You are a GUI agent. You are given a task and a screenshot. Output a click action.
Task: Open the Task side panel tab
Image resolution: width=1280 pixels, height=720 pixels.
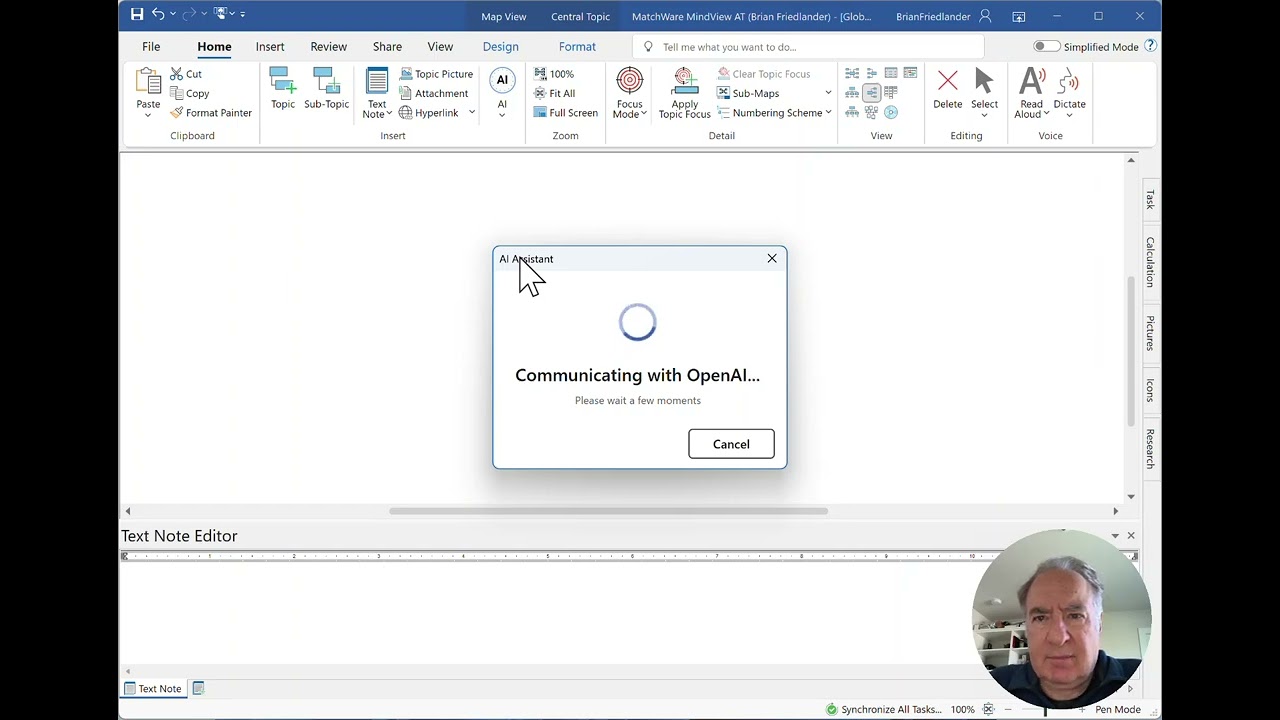point(1150,199)
